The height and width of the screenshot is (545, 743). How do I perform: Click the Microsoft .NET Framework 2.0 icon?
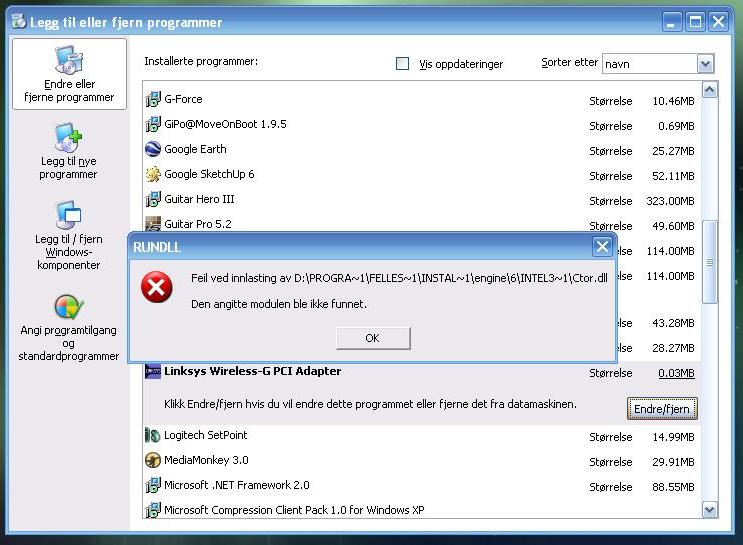pos(153,485)
